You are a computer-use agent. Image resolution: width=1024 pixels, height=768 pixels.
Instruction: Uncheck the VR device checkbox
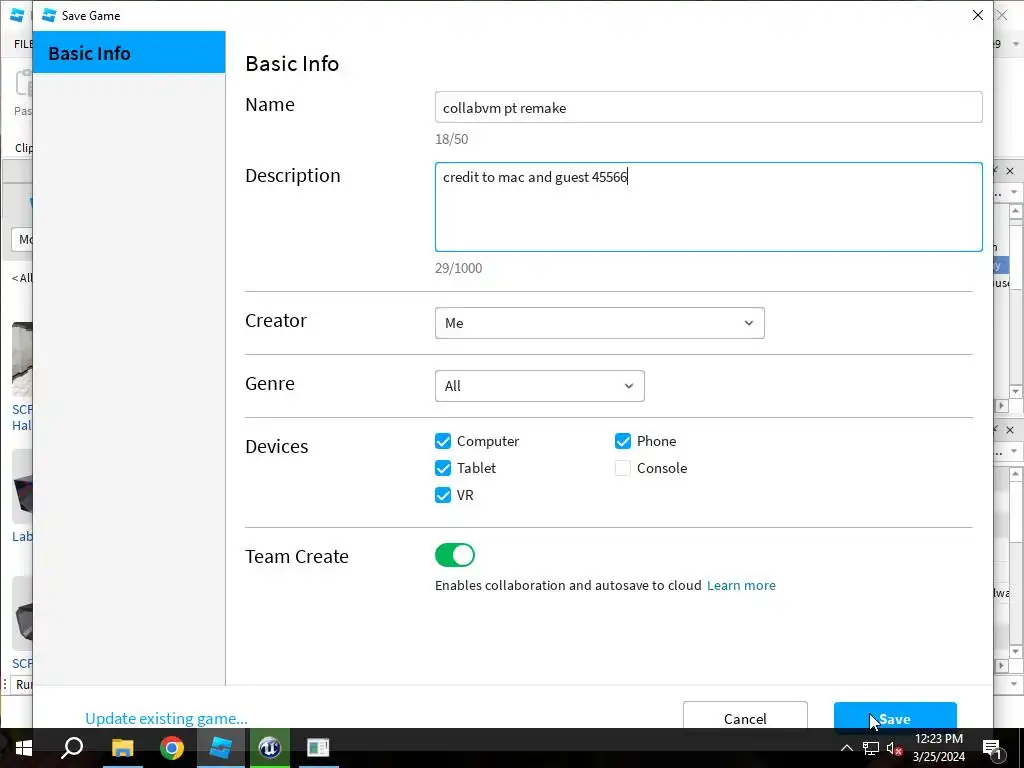[443, 495]
